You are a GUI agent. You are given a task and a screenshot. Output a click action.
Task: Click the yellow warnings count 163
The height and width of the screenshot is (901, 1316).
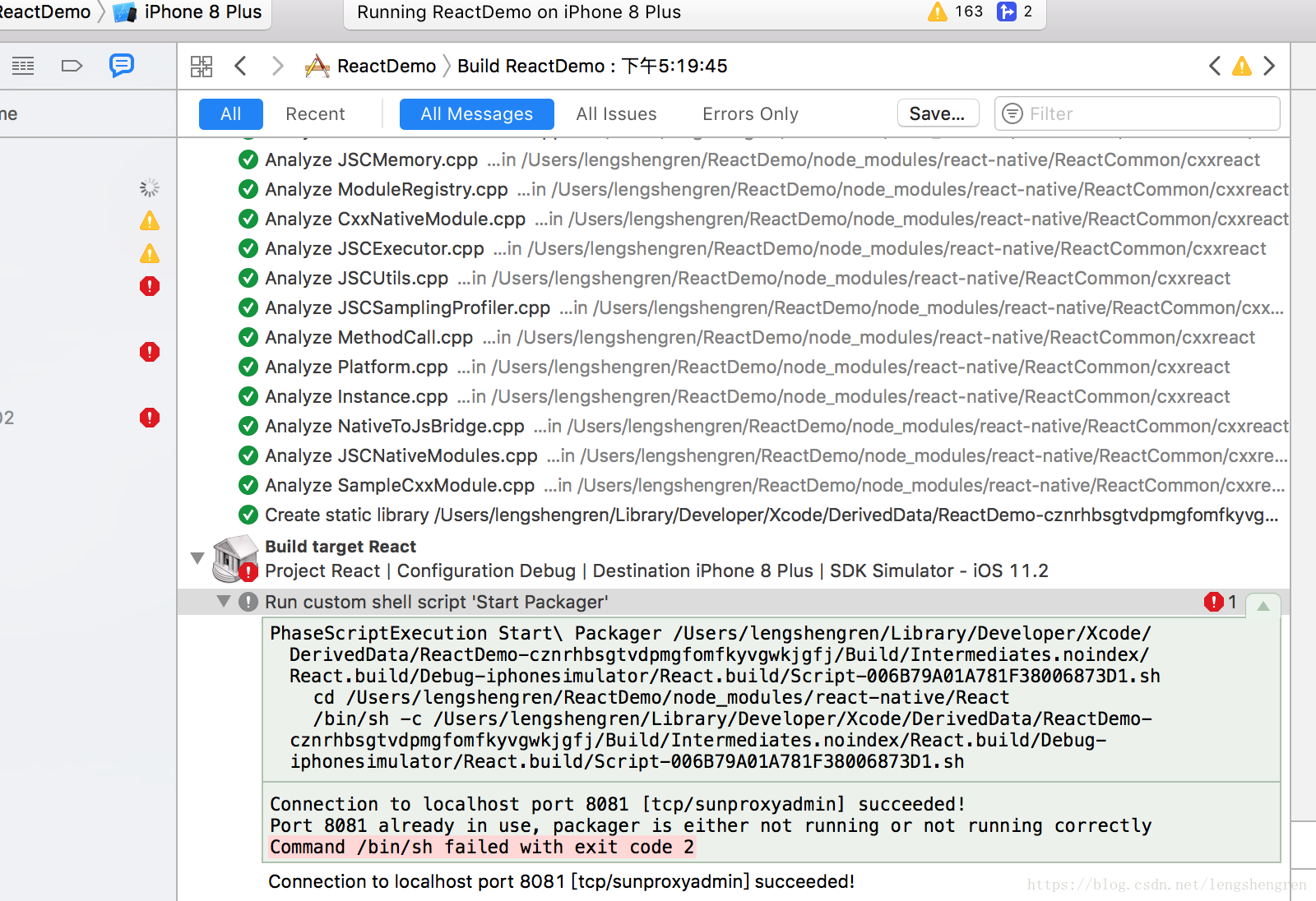pos(956,12)
